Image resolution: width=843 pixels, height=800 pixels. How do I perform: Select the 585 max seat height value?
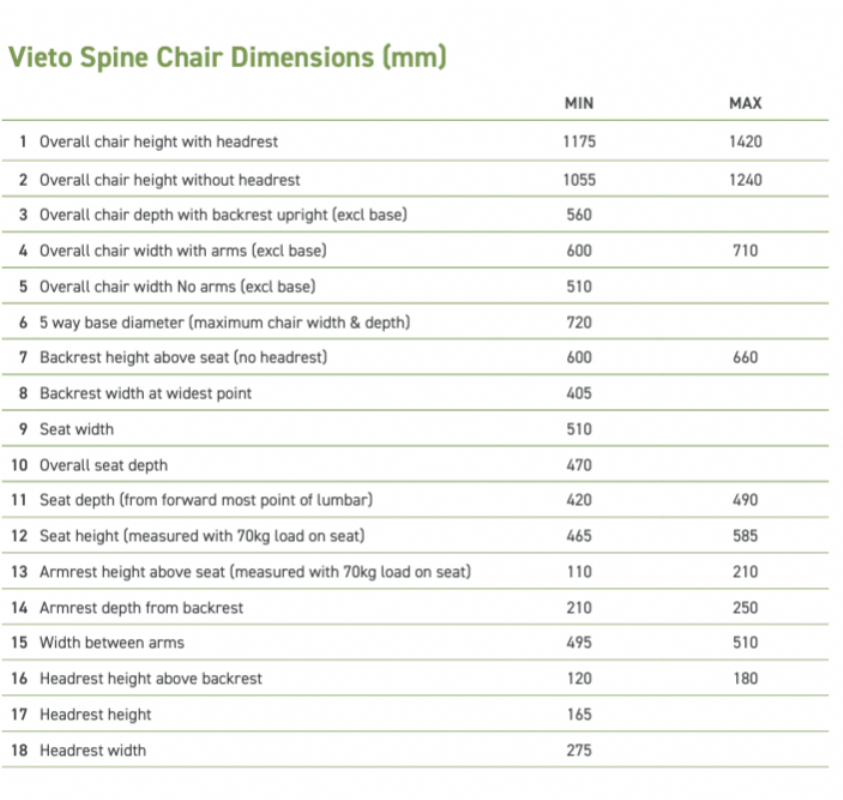pos(745,536)
